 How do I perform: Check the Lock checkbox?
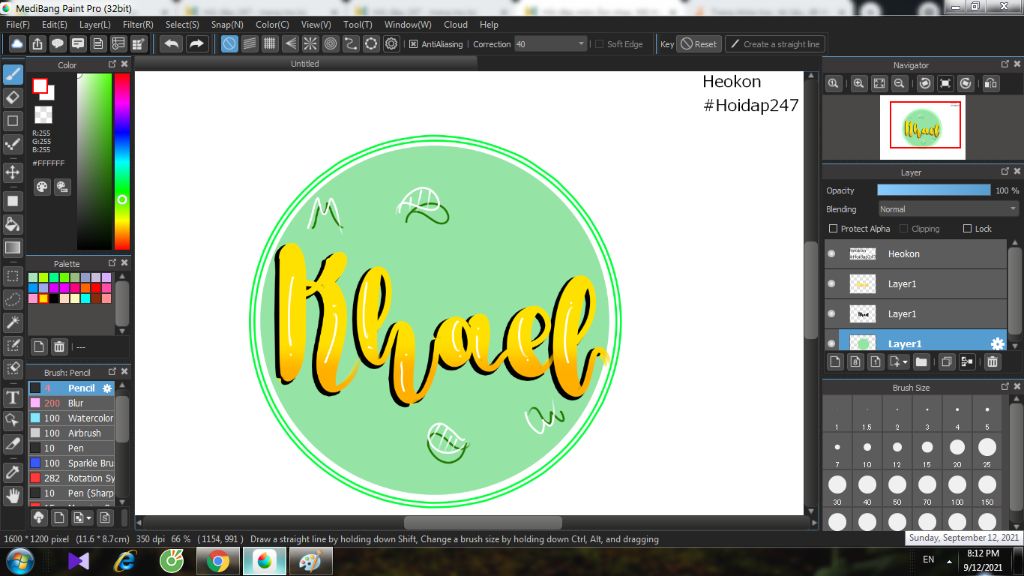(x=967, y=229)
